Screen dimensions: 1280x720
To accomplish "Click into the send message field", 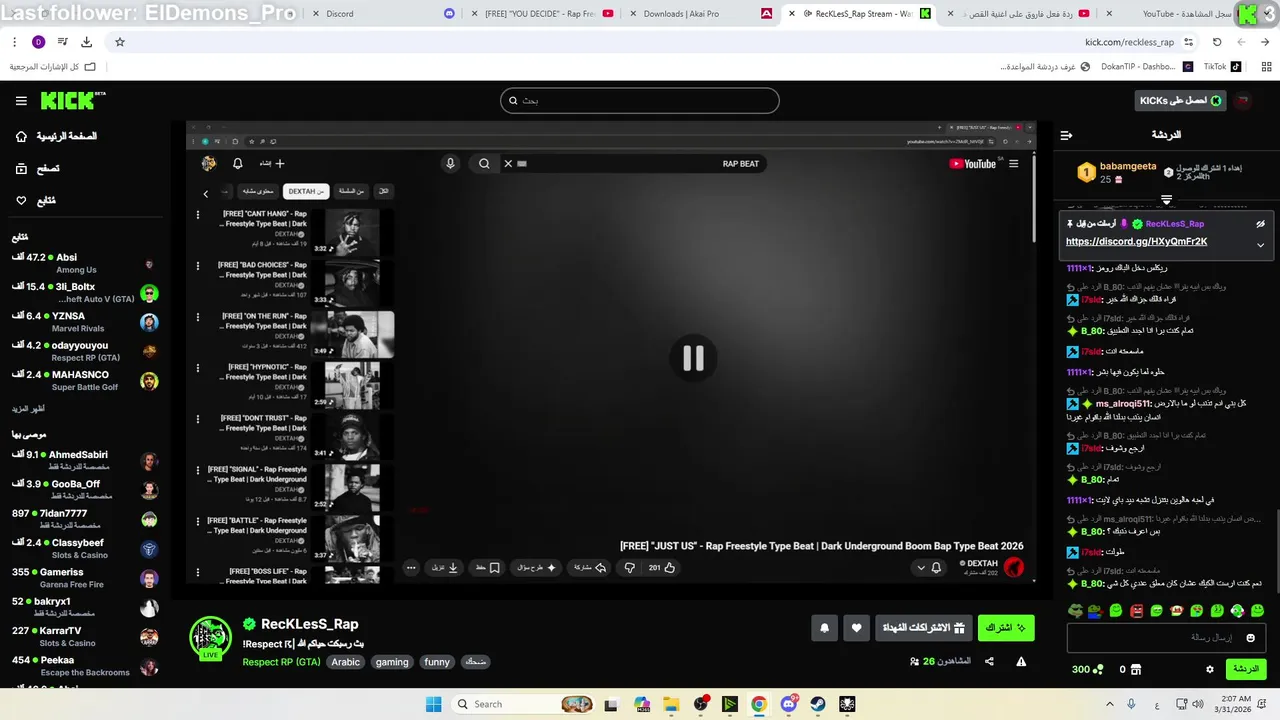I will pos(1166,637).
